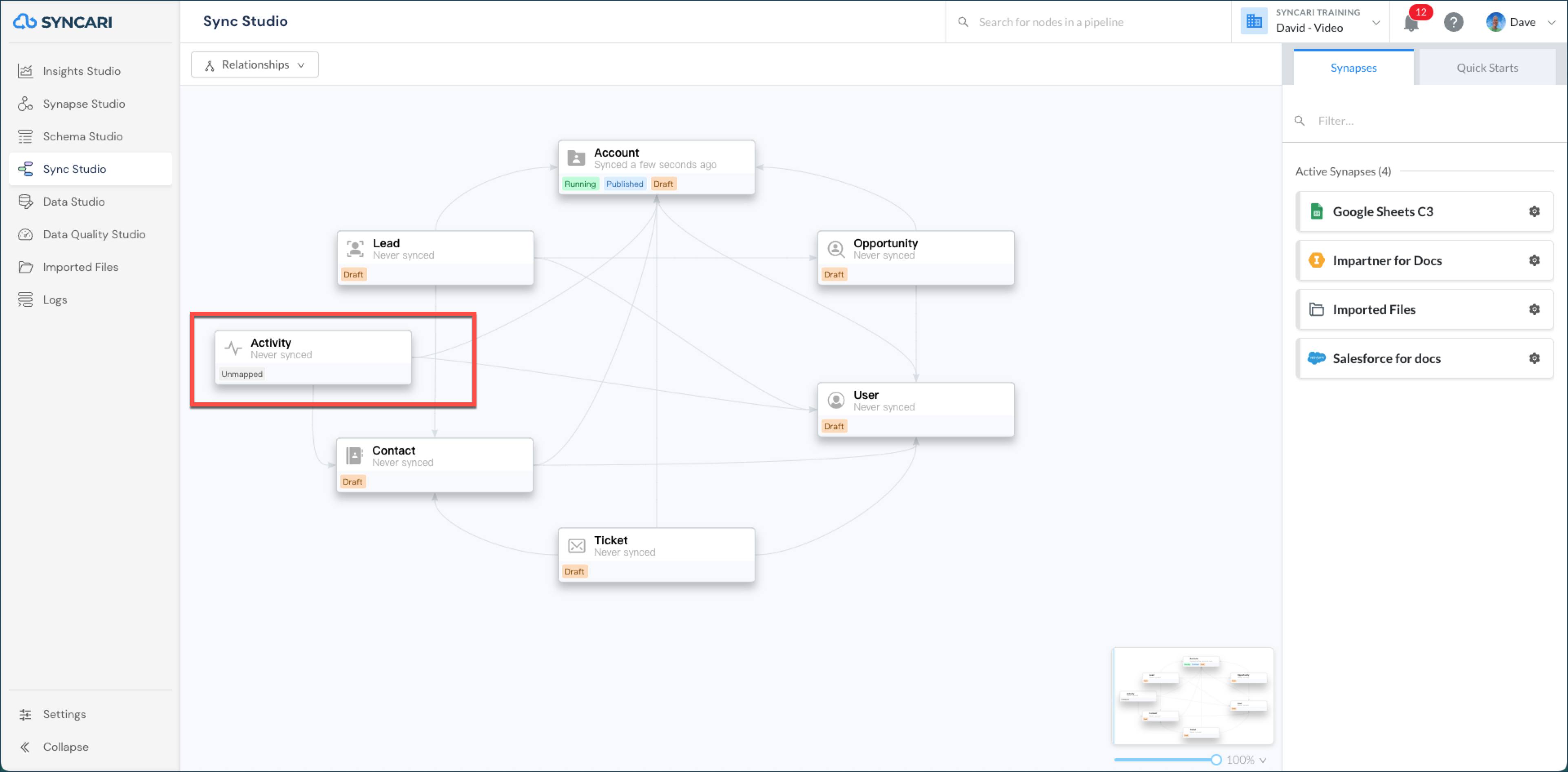This screenshot has height=772, width=1568.
Task: Open Google Sheets C3 settings gear
Action: (x=1534, y=211)
